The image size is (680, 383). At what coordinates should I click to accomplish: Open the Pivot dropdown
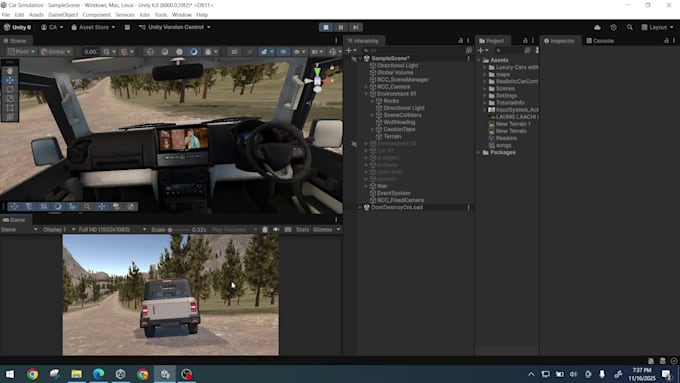point(21,52)
